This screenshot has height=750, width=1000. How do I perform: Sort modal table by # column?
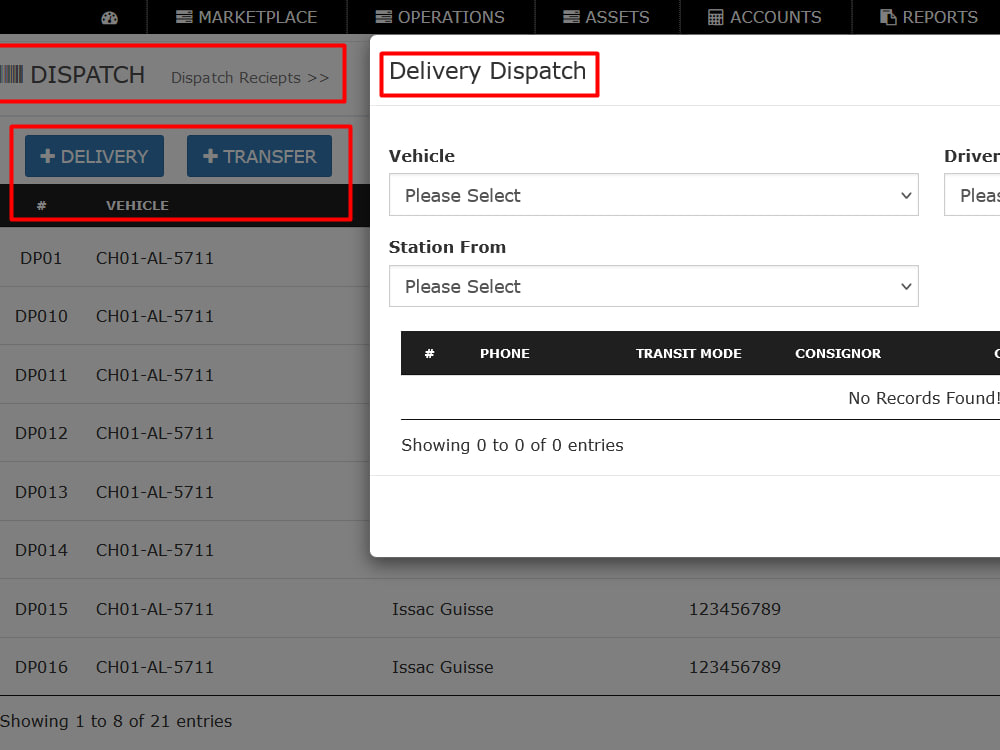[429, 353]
